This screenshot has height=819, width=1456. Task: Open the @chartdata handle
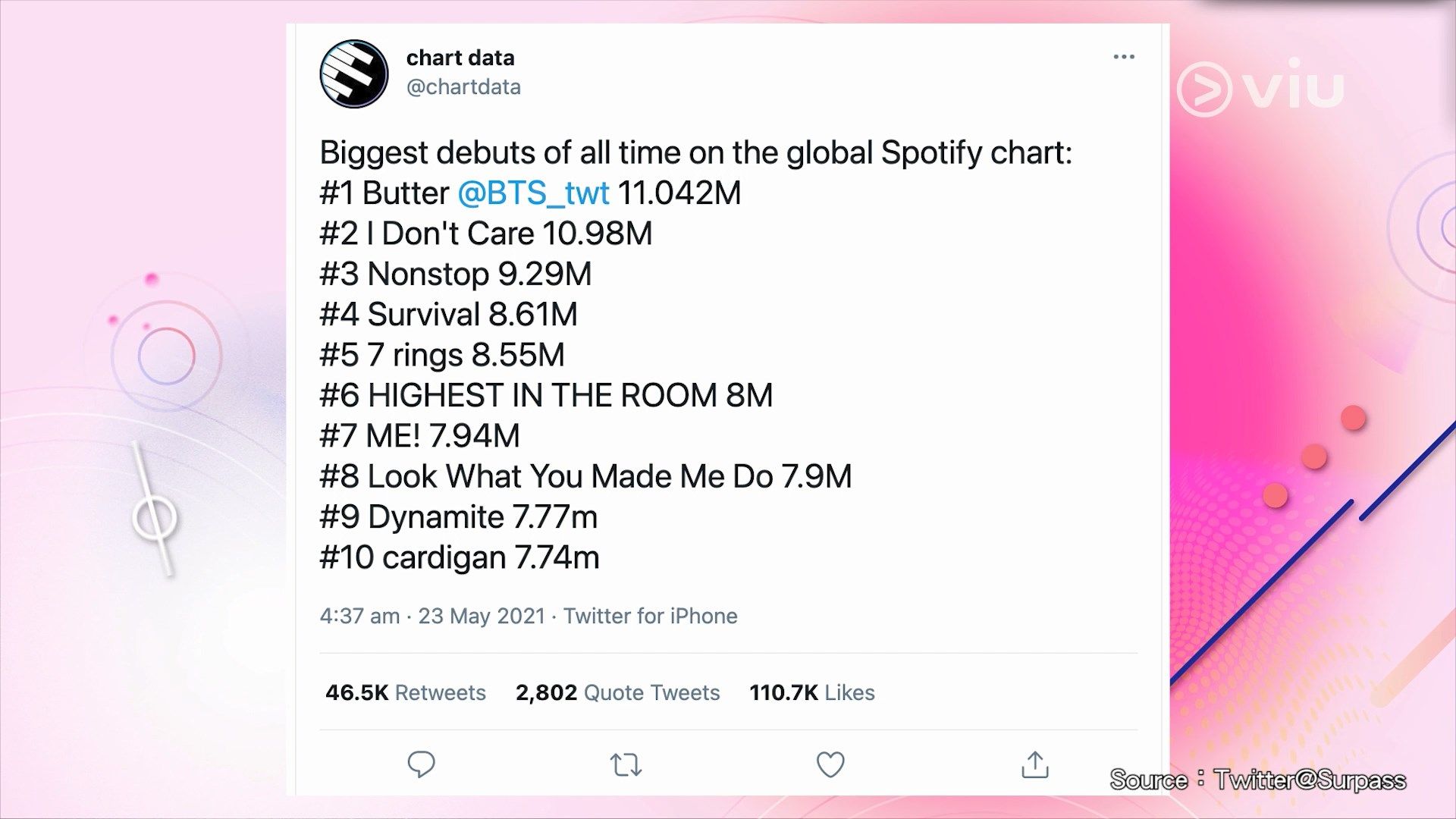click(x=463, y=87)
